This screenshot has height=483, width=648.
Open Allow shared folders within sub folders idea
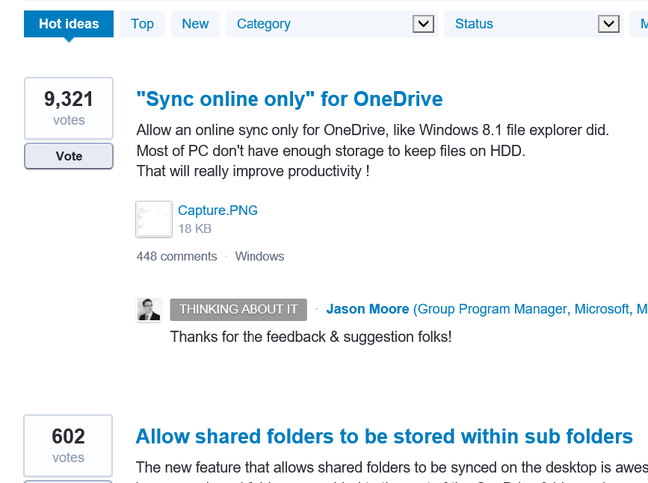coord(384,437)
